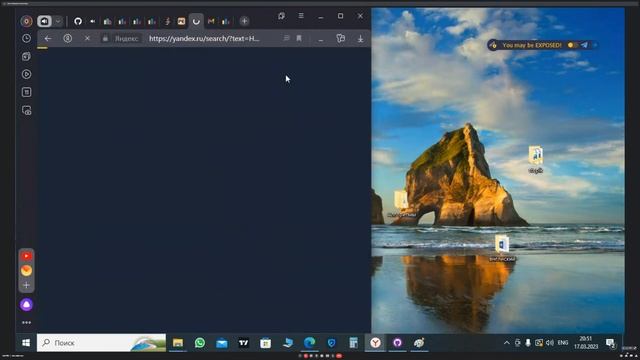
Task: Open browsing history clock in sidebar
Action: tap(27, 38)
